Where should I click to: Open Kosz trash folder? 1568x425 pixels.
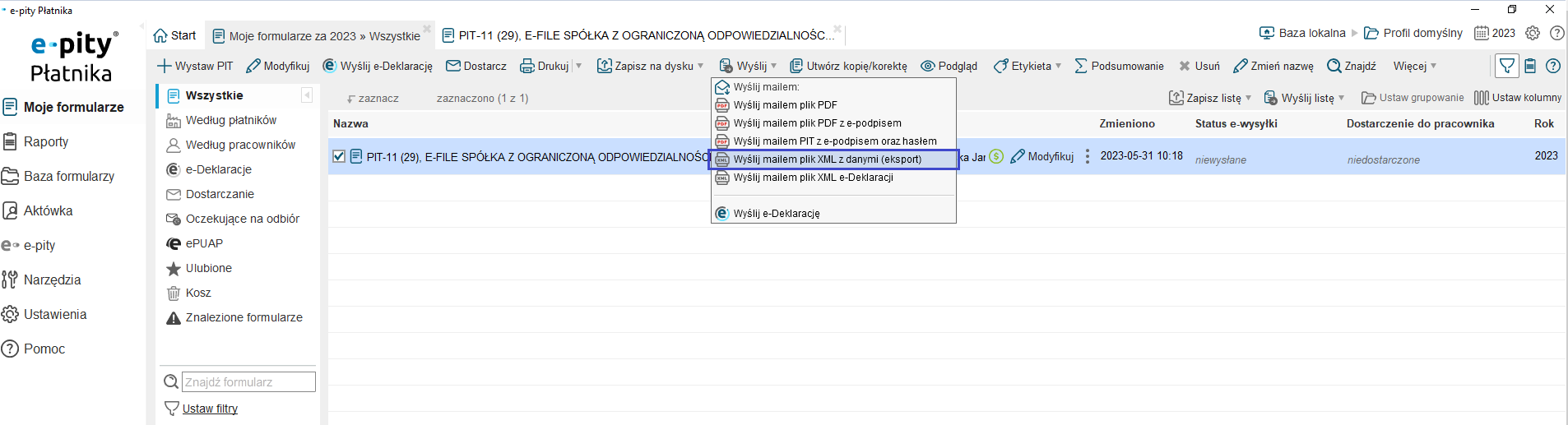[188, 293]
